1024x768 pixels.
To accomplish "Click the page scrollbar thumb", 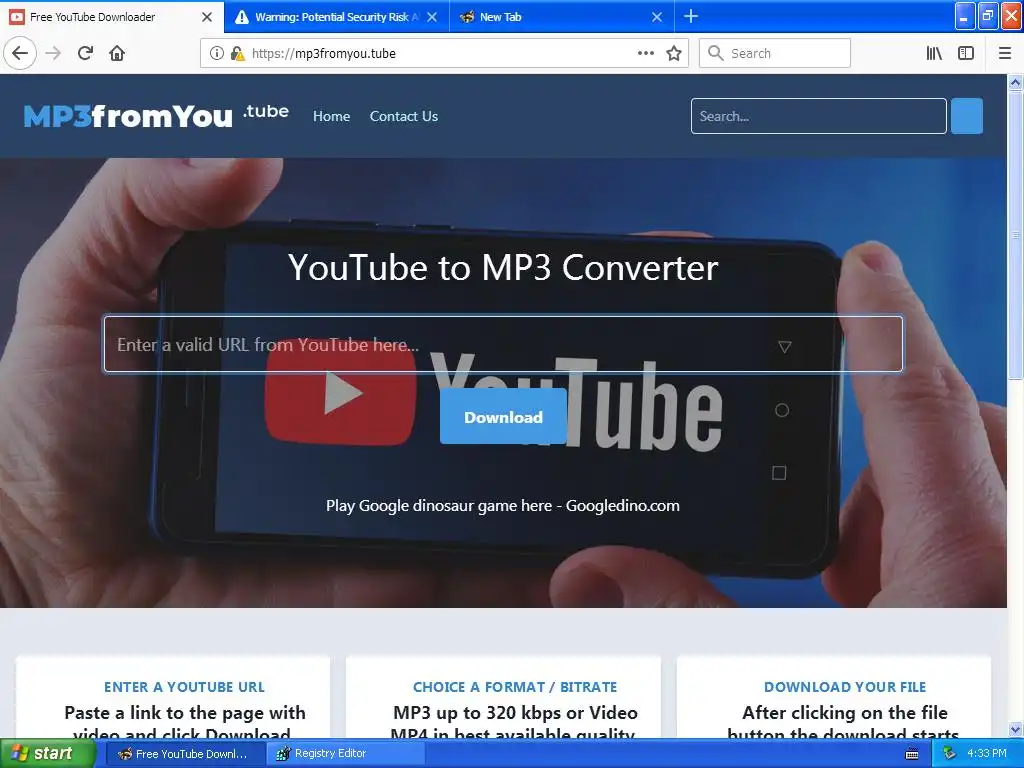I will click(1016, 235).
